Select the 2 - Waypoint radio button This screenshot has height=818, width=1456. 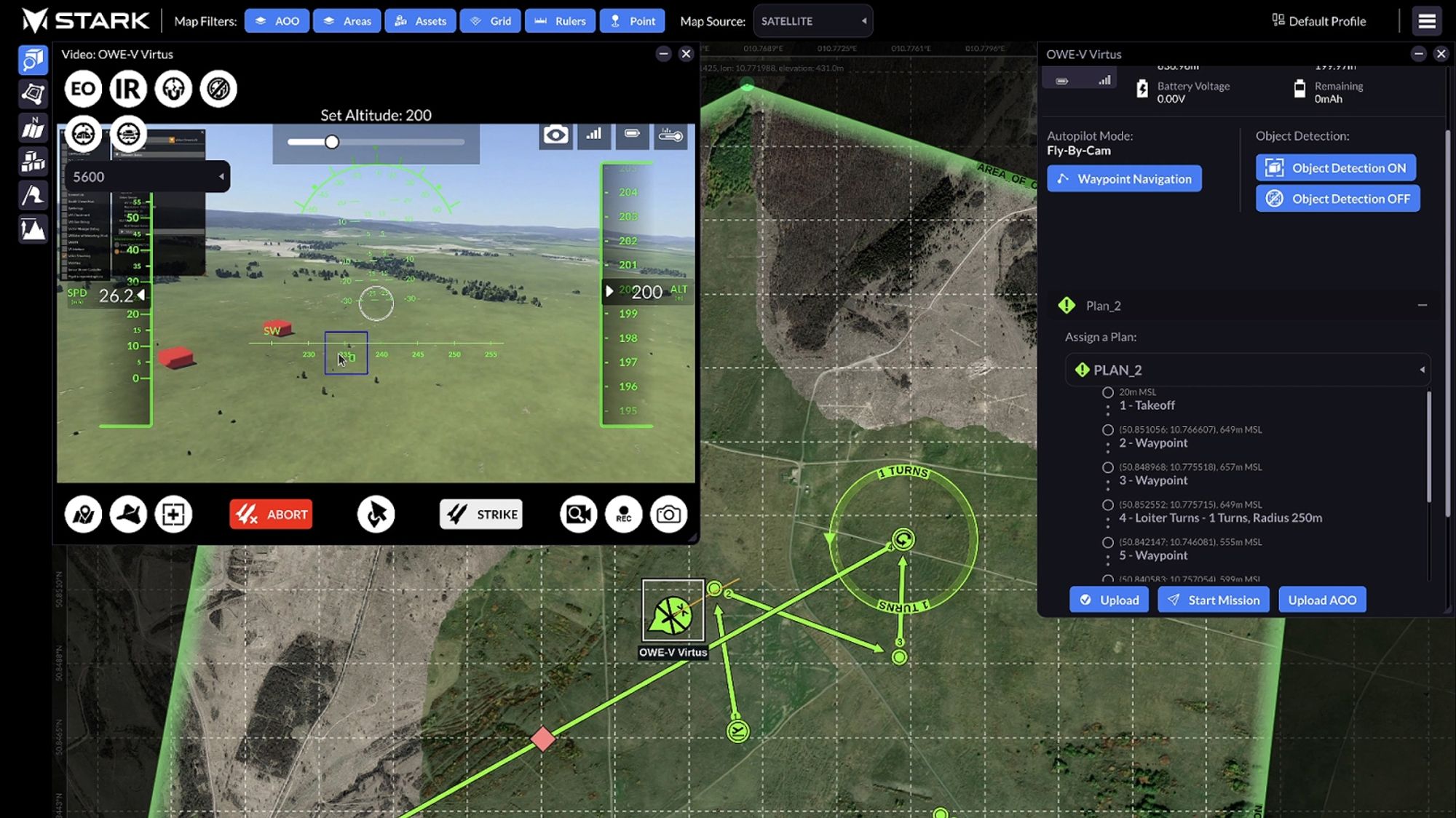[1107, 430]
